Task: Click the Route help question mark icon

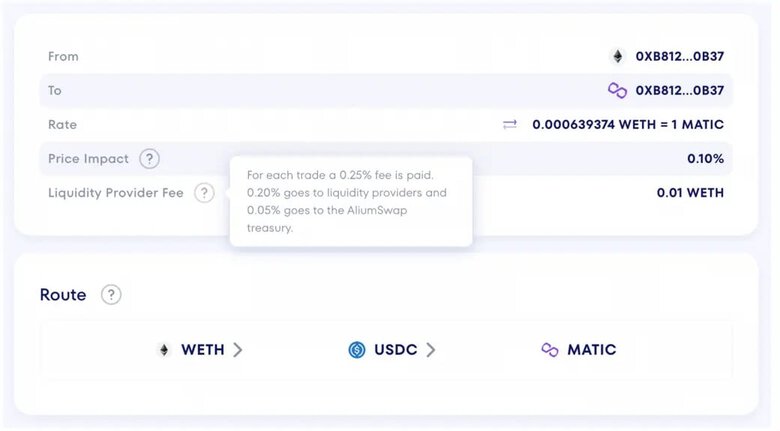Action: point(111,295)
